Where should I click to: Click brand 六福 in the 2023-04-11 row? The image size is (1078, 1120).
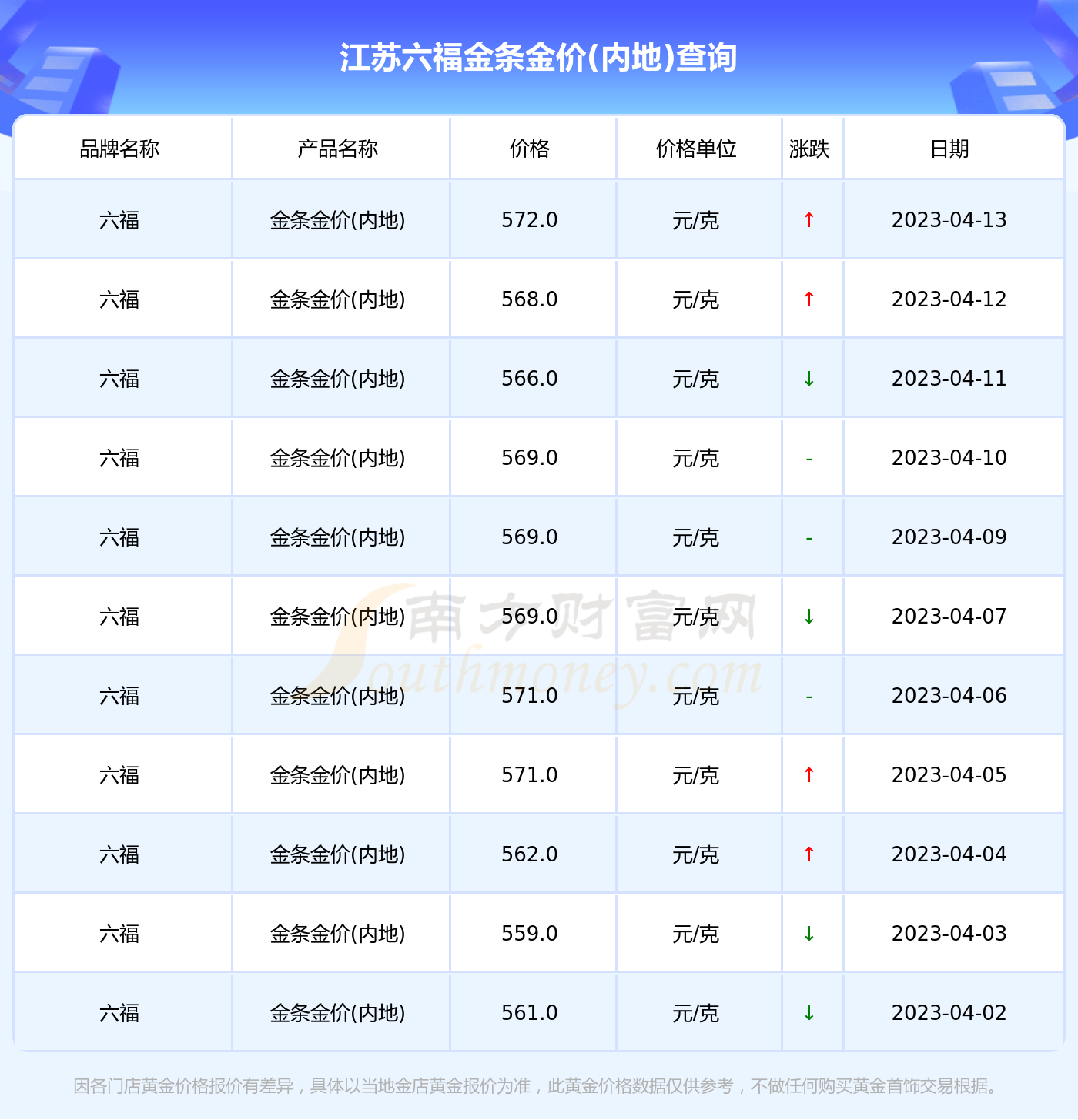point(119,379)
